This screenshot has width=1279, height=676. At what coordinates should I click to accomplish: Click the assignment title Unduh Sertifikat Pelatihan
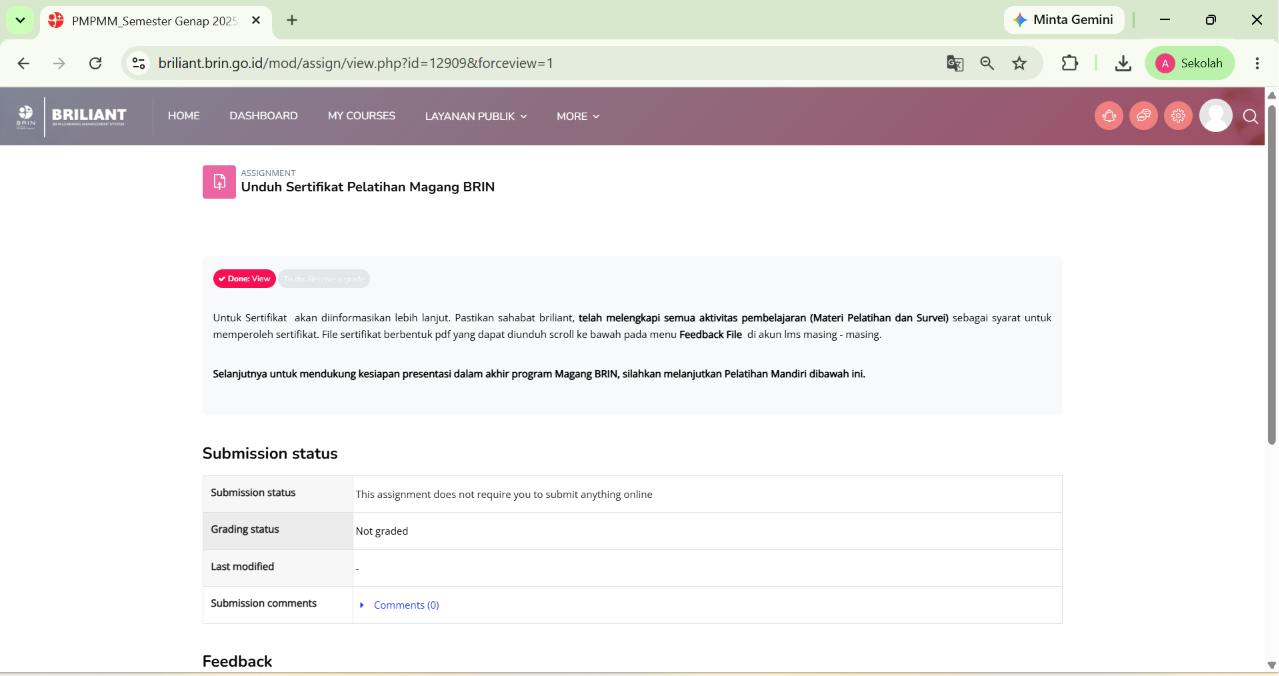pyautogui.click(x=368, y=187)
